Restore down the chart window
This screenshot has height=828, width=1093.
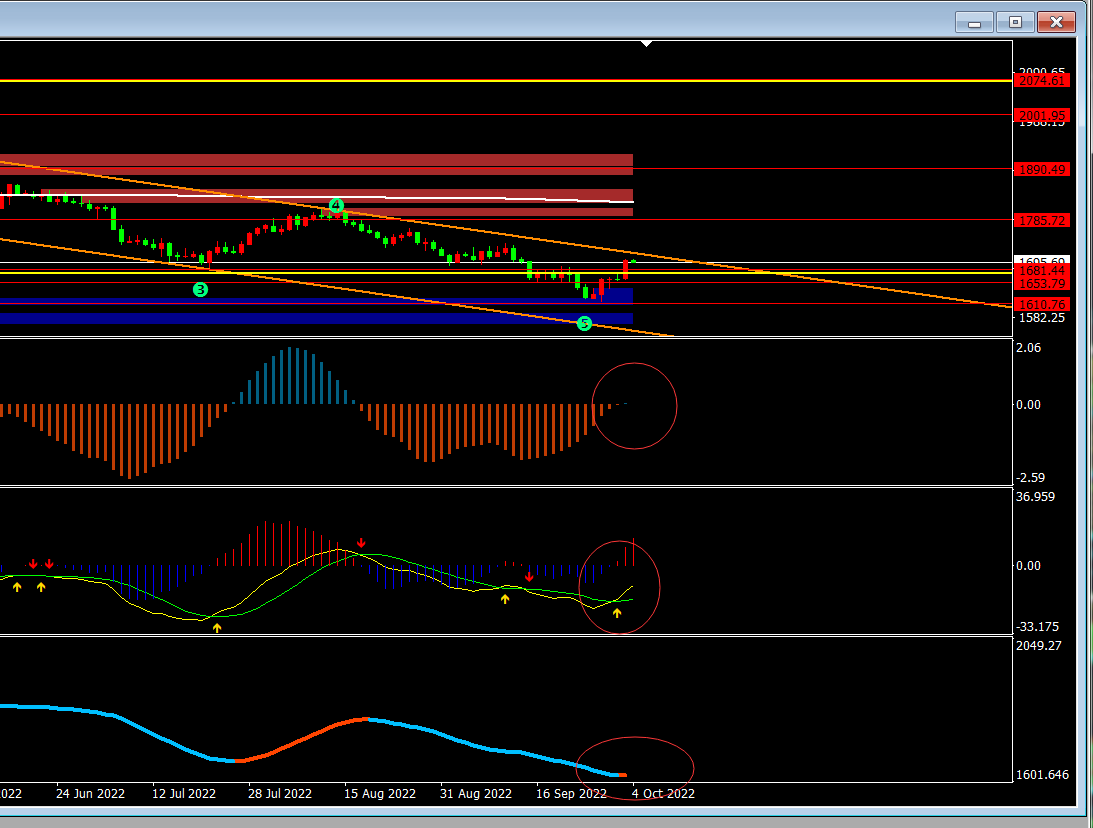pos(1015,22)
